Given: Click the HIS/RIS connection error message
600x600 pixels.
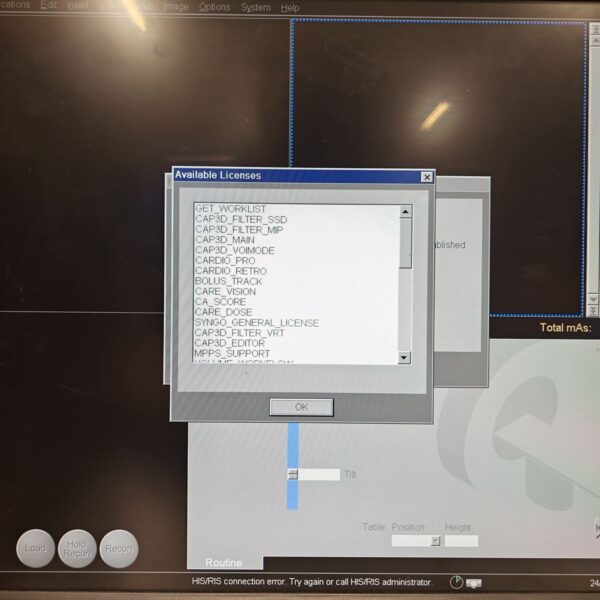Looking at the screenshot, I should click(311, 582).
